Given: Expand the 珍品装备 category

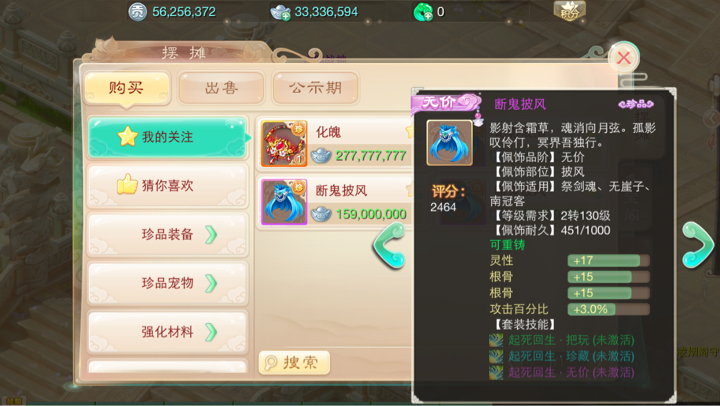Looking at the screenshot, I should click(x=168, y=235).
